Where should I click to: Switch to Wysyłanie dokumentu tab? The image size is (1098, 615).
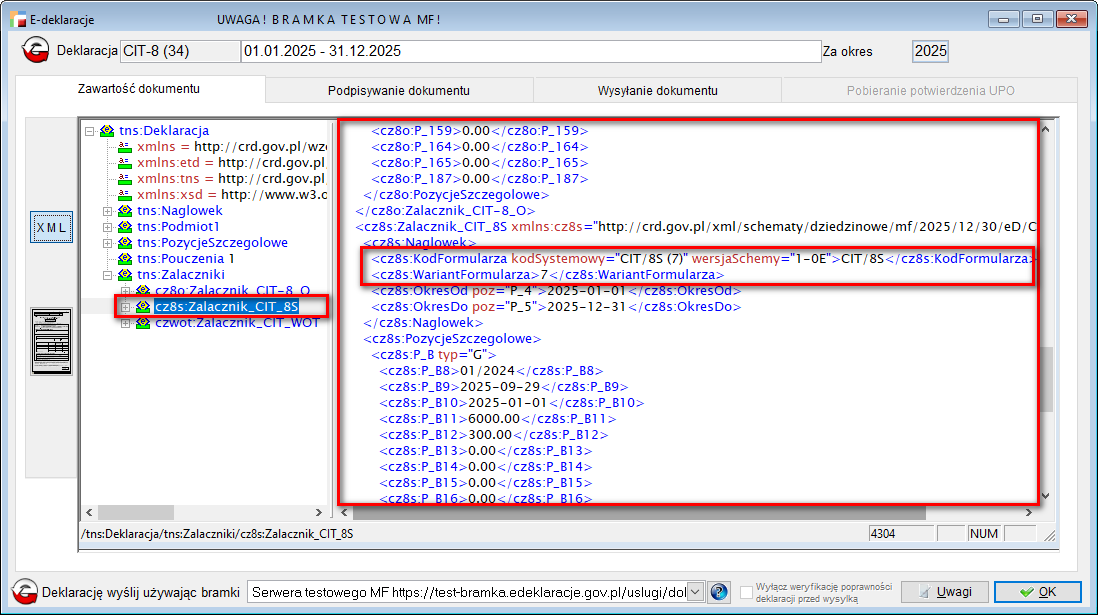tap(657, 91)
